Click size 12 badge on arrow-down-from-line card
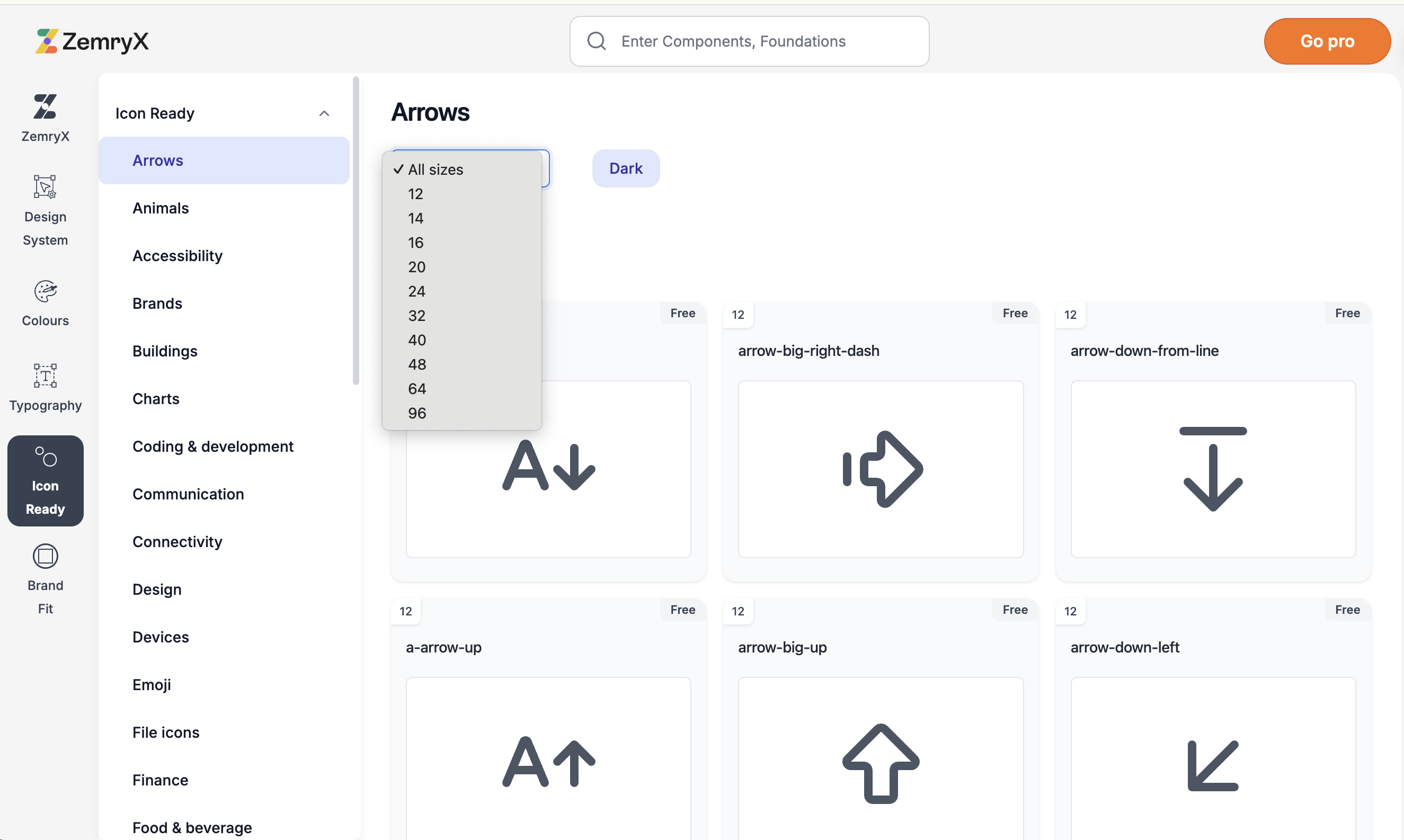This screenshot has width=1404, height=840. [1070, 315]
